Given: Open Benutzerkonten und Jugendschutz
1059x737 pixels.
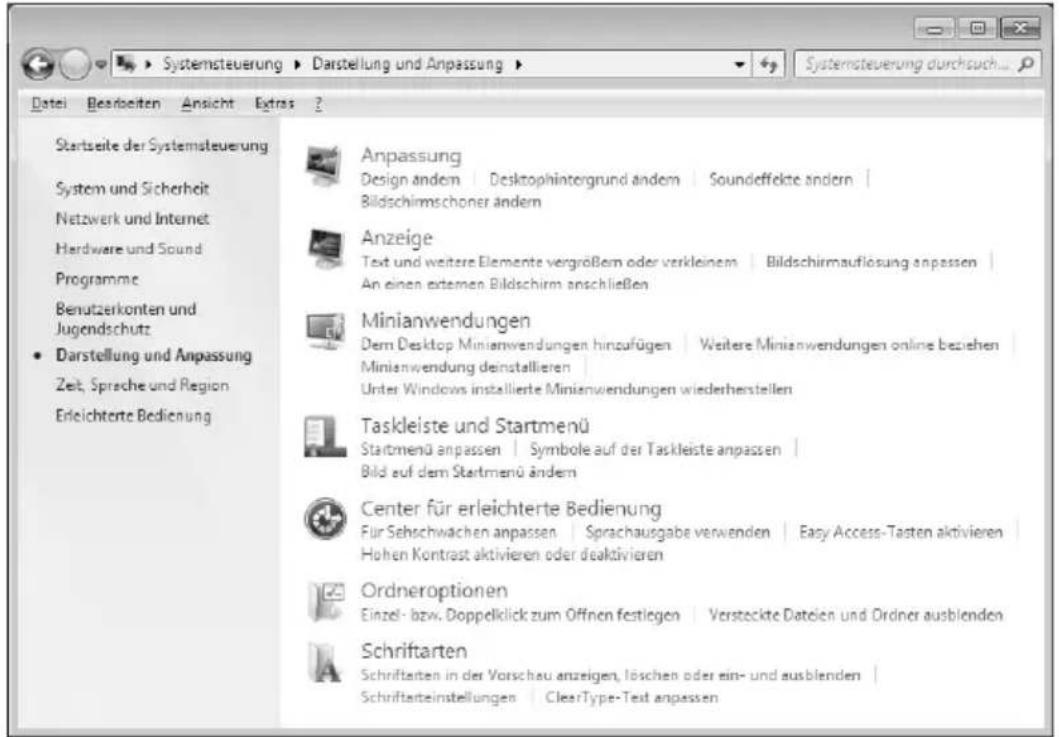Looking at the screenshot, I should (x=126, y=319).
